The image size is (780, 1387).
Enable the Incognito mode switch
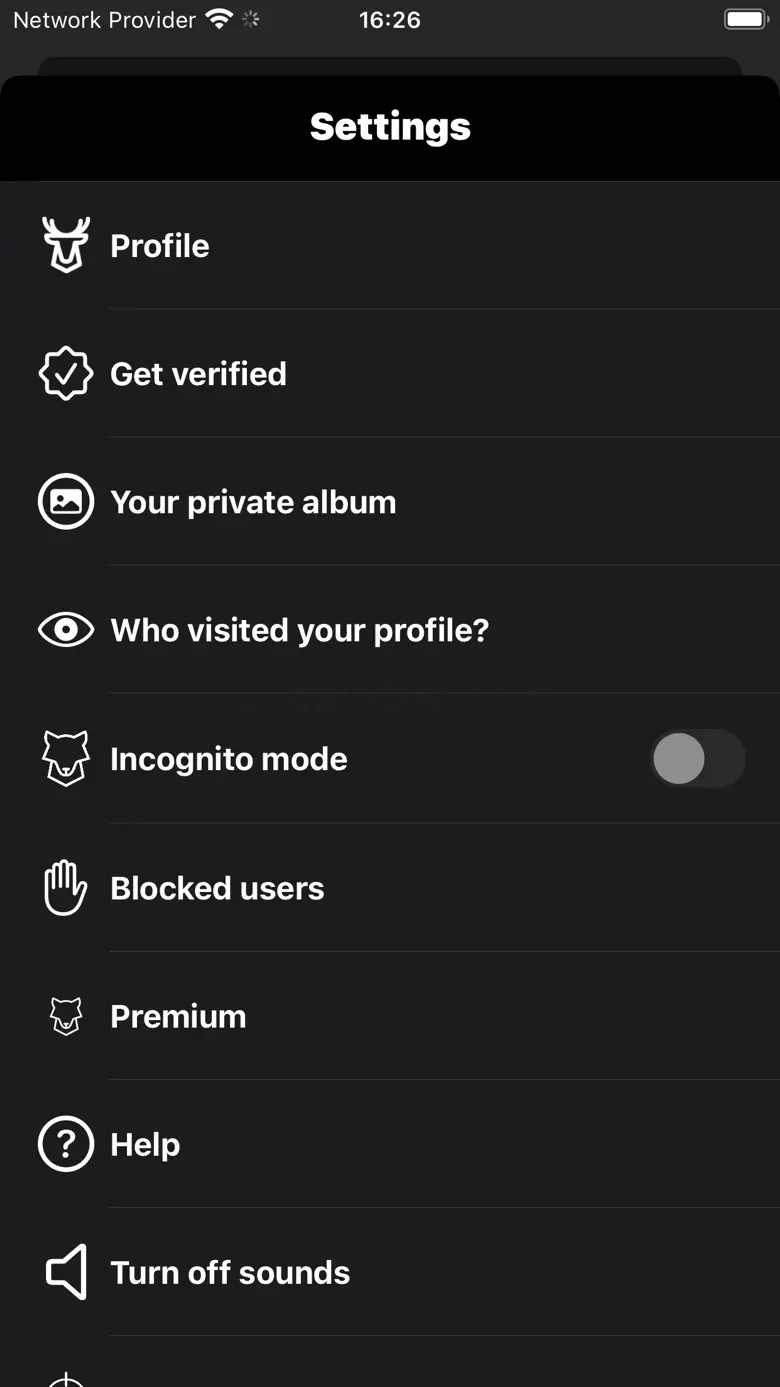click(x=698, y=759)
